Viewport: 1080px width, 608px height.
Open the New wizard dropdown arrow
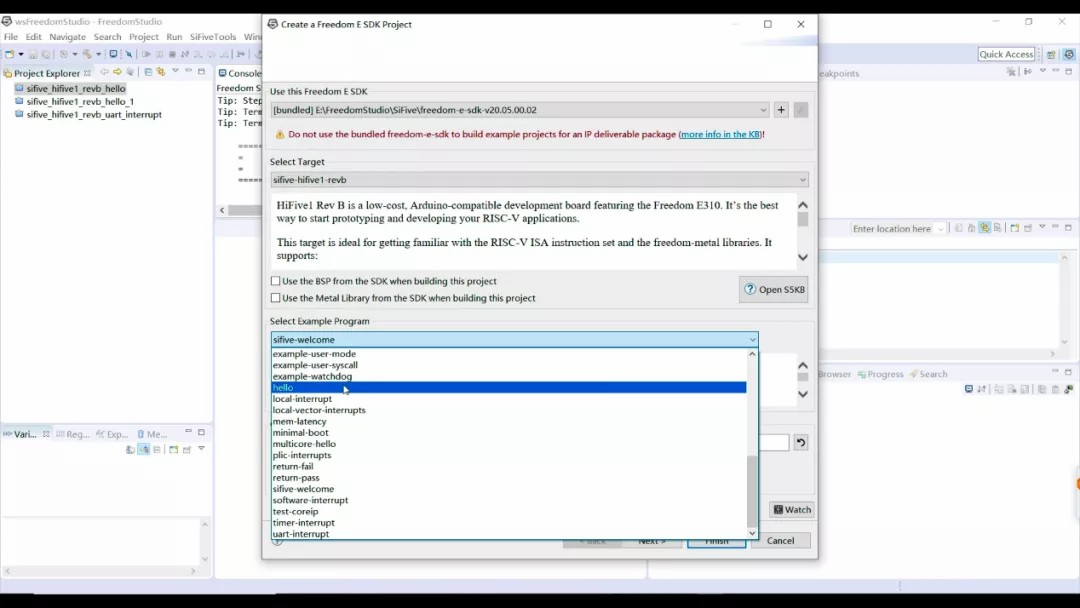pyautogui.click(x=21, y=54)
